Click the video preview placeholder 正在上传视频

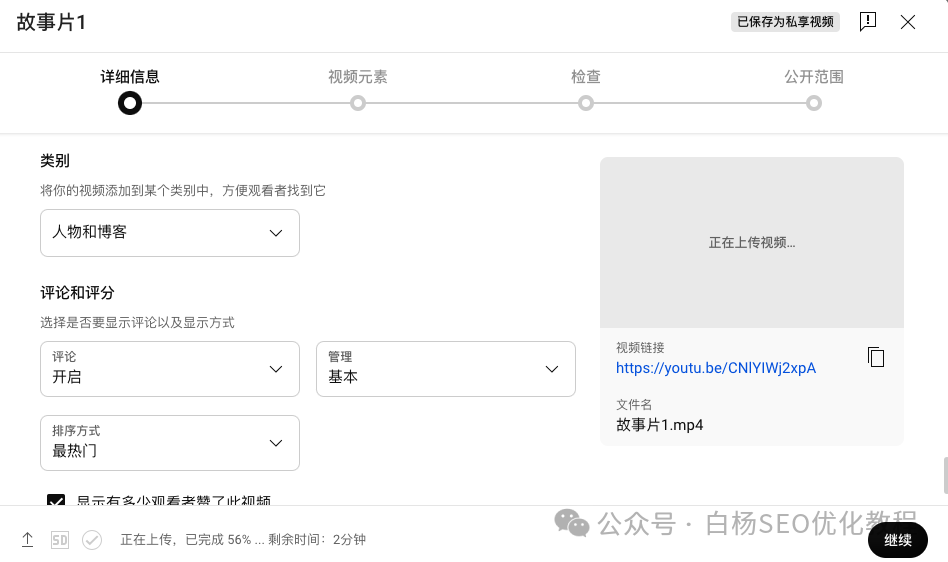click(x=752, y=242)
